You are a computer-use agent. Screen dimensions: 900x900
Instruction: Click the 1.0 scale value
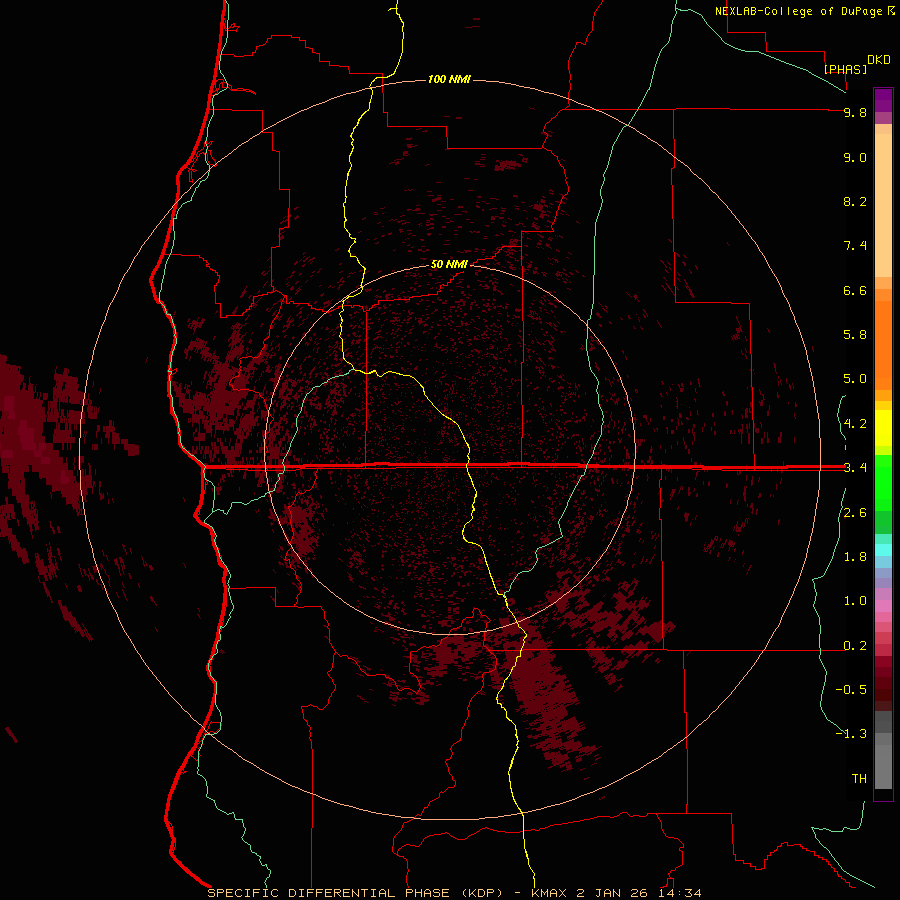point(855,601)
